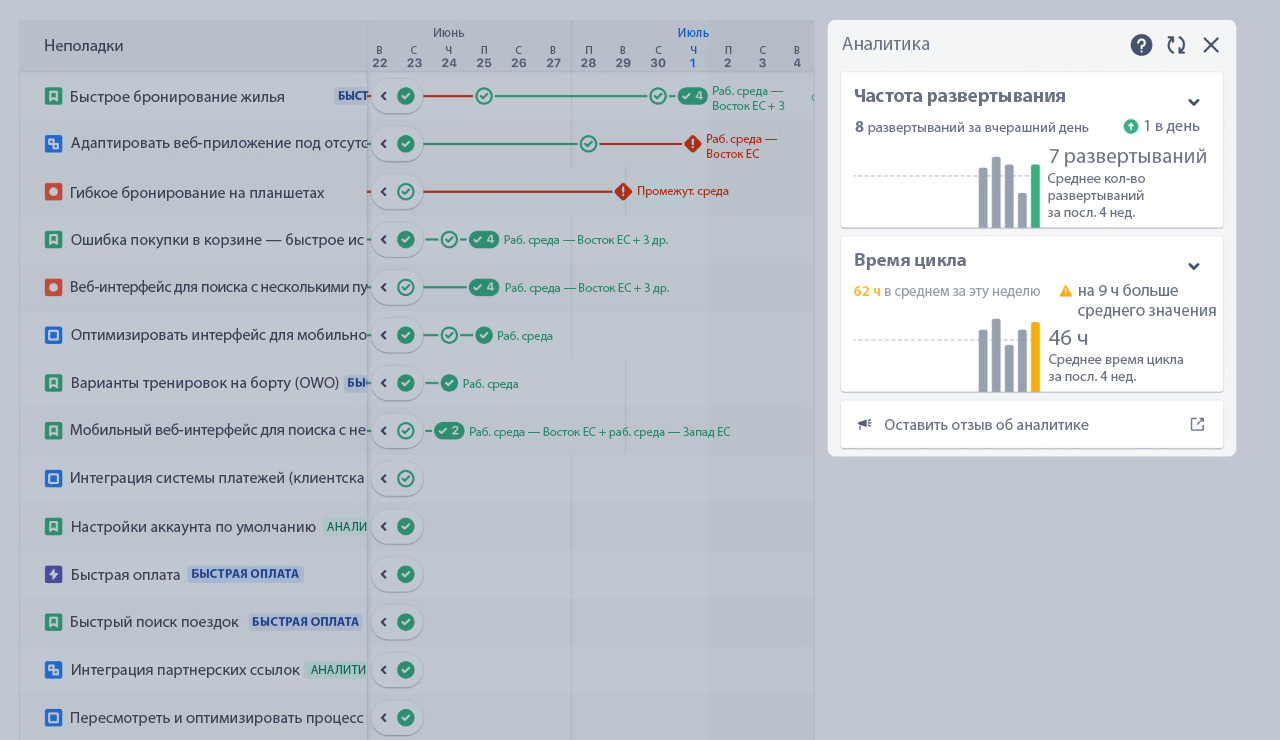Click the "✔ 4" deployment badge on "Ошибка покупки в корзине"

click(484, 240)
